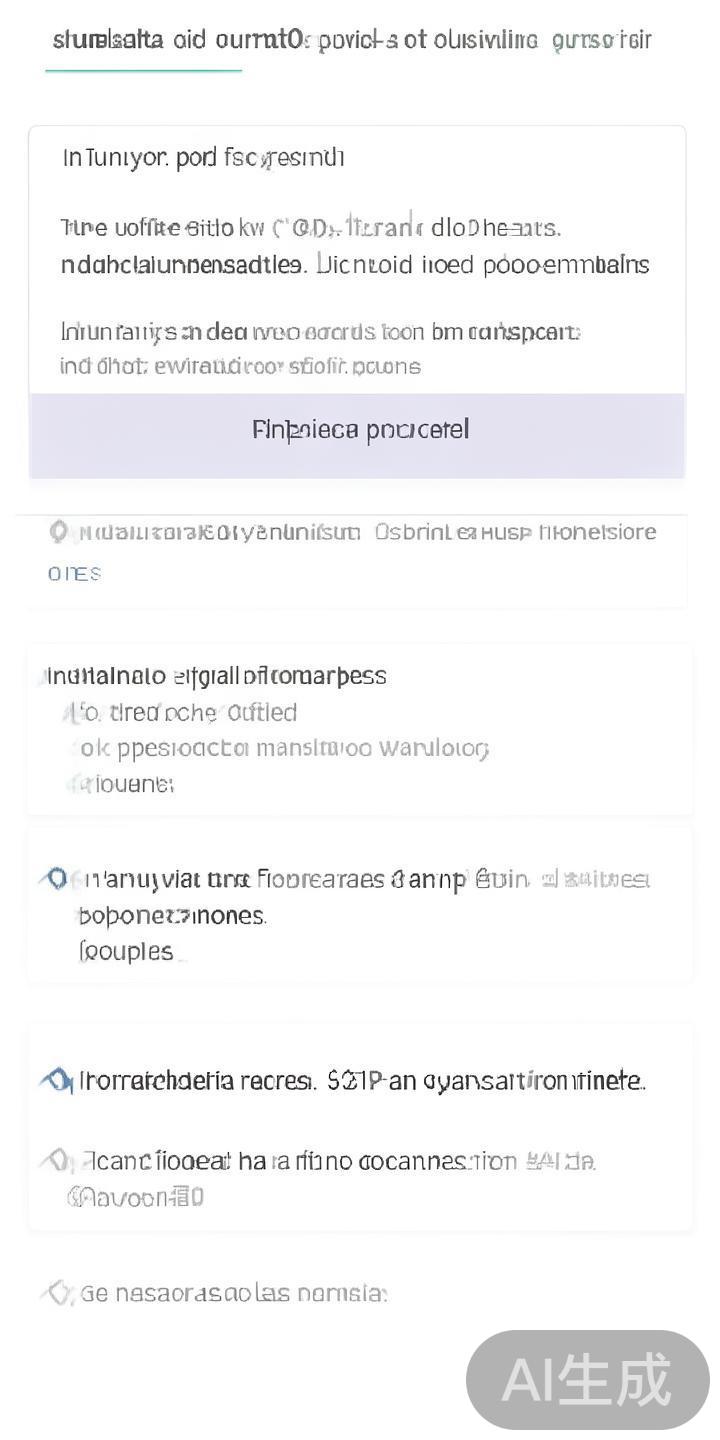Select the "Pcanc fiooeat" row text
The height and width of the screenshot is (1440, 720).
[340, 1161]
